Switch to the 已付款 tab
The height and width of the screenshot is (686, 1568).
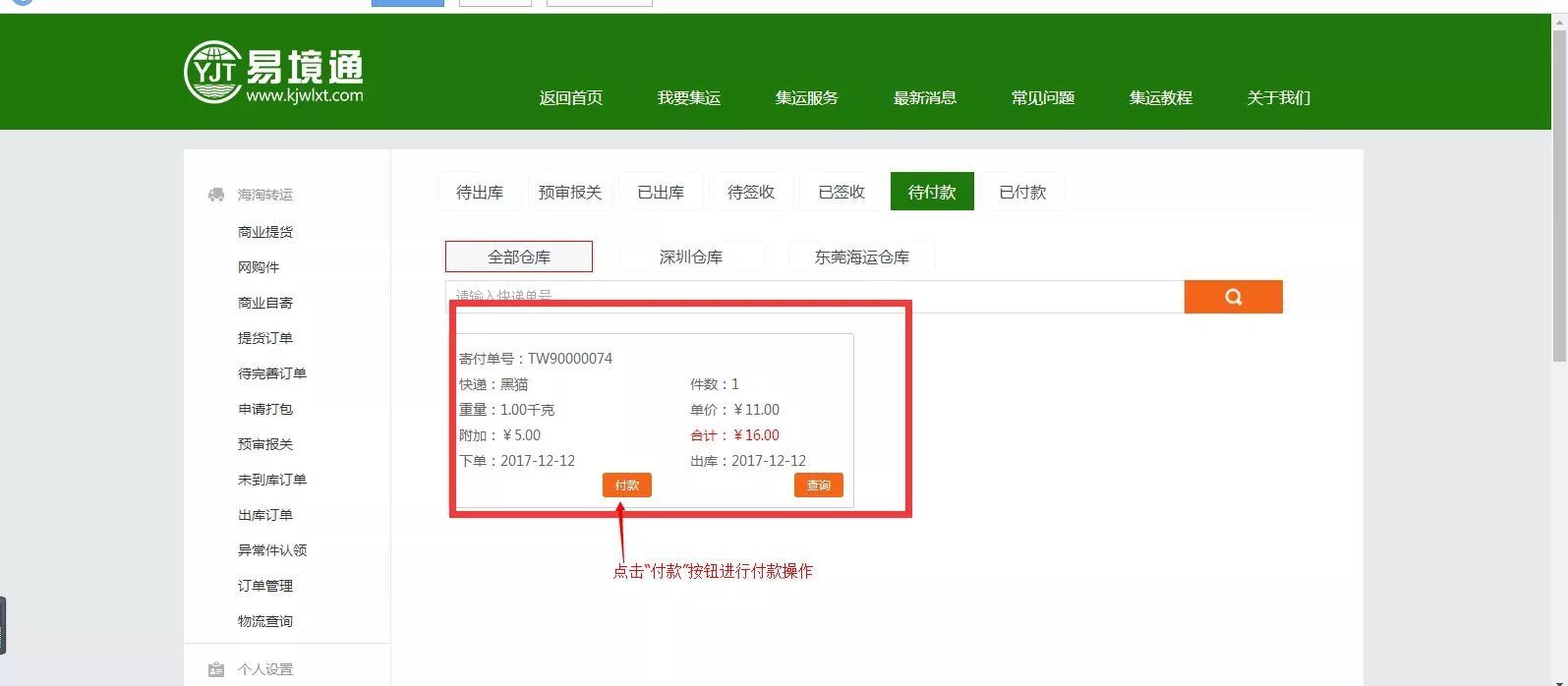(x=1022, y=192)
